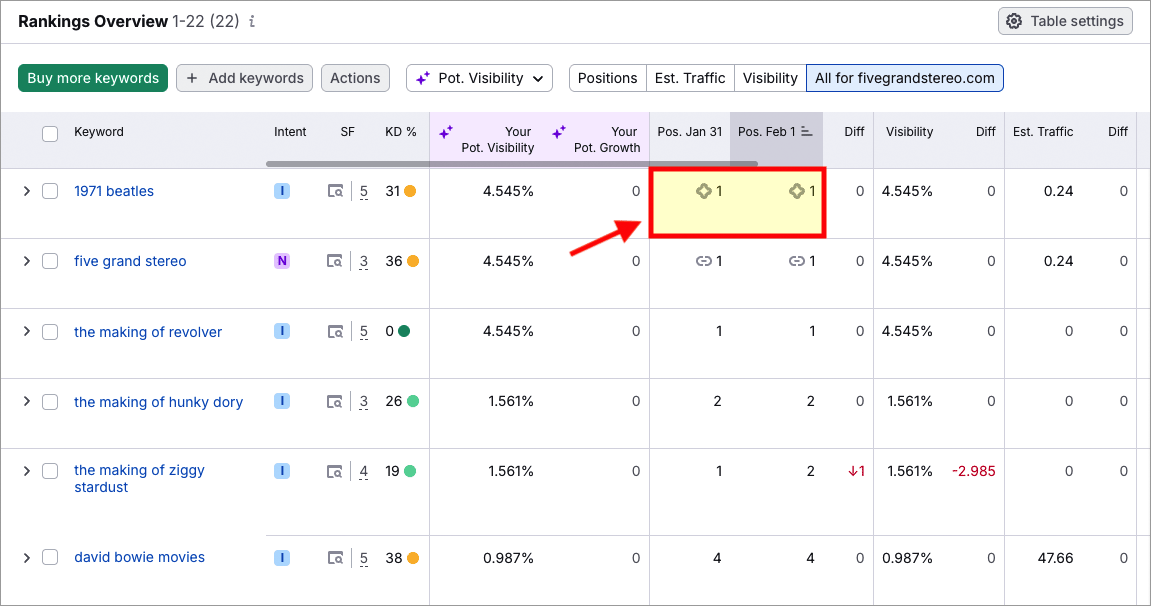
Task: Click the sparkle icon inside the Pot. Visibility filter
Action: (x=421, y=77)
